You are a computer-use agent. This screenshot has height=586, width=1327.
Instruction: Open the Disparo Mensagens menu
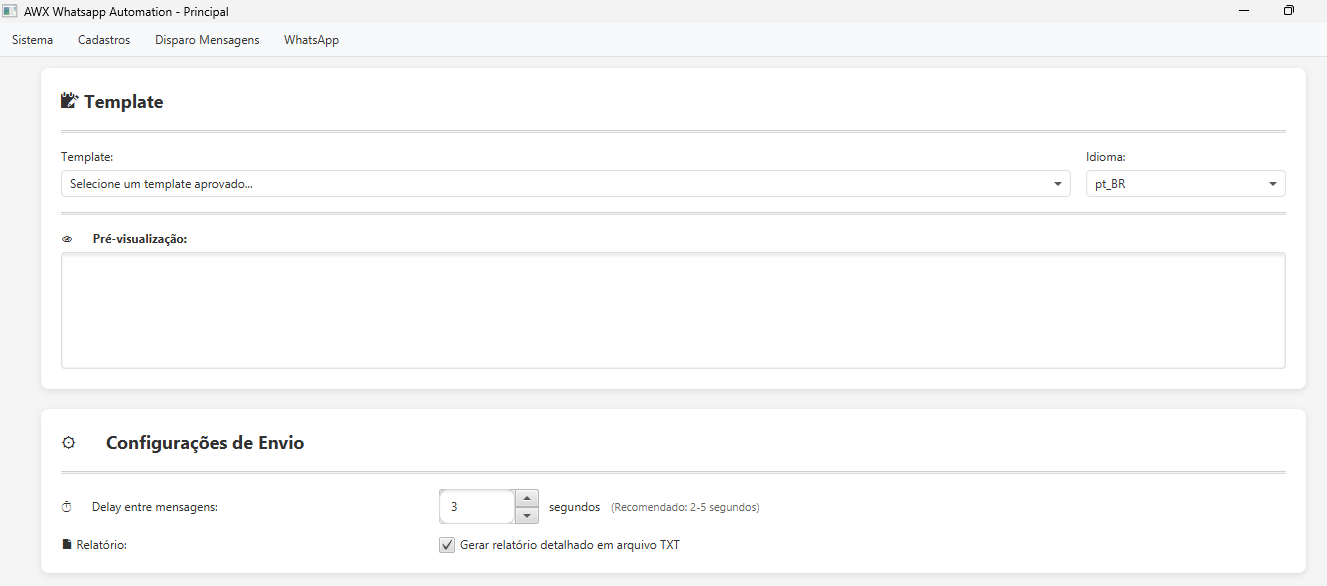click(x=206, y=40)
